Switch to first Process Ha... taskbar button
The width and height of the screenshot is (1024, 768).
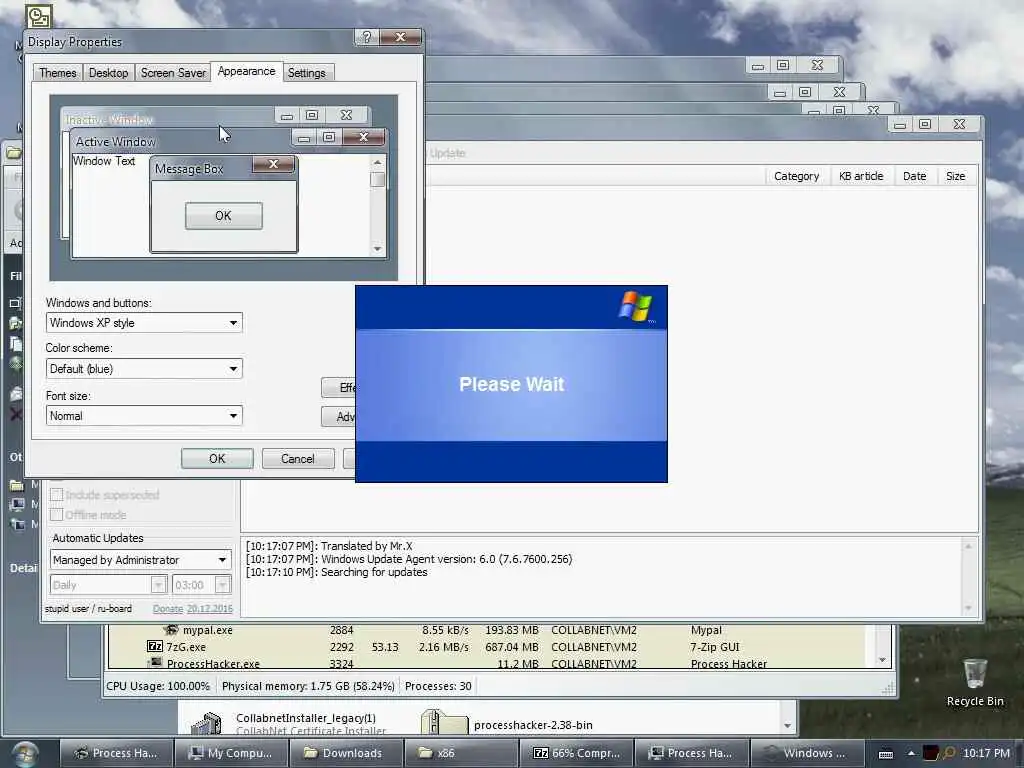point(117,753)
